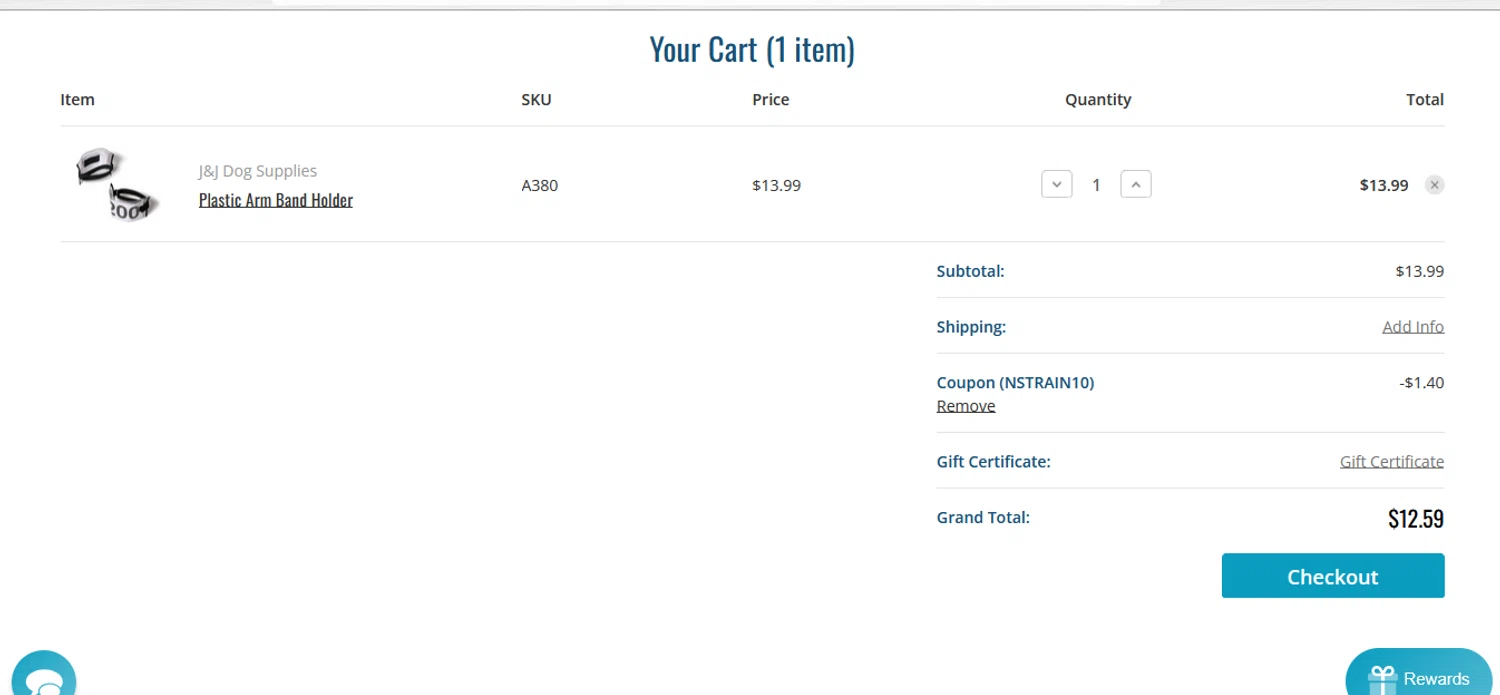Click the Gift Certificate: label
Screen dimensions: 1500x695
pyautogui.click(x=994, y=462)
